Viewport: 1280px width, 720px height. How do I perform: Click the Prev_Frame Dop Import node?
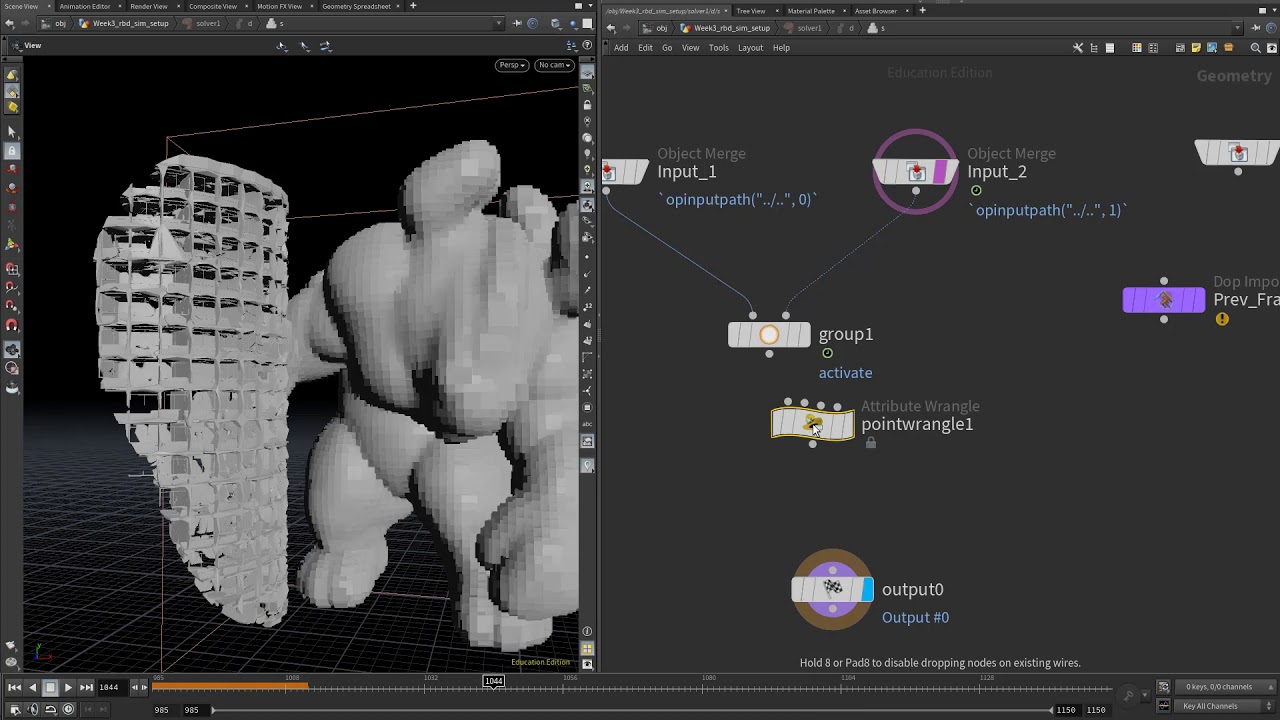point(1164,300)
